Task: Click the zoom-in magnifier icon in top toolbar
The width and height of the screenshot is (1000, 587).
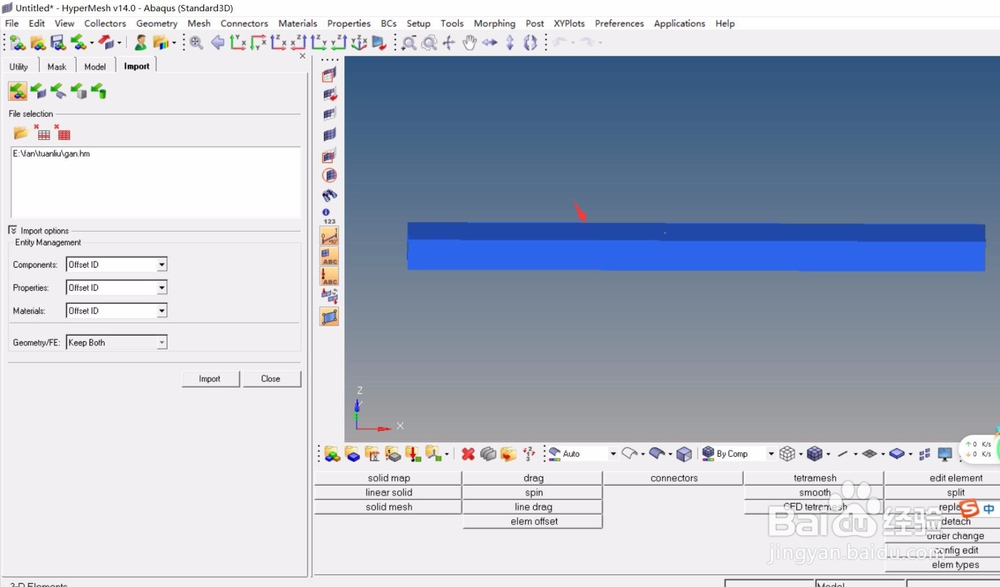Action: (x=196, y=43)
